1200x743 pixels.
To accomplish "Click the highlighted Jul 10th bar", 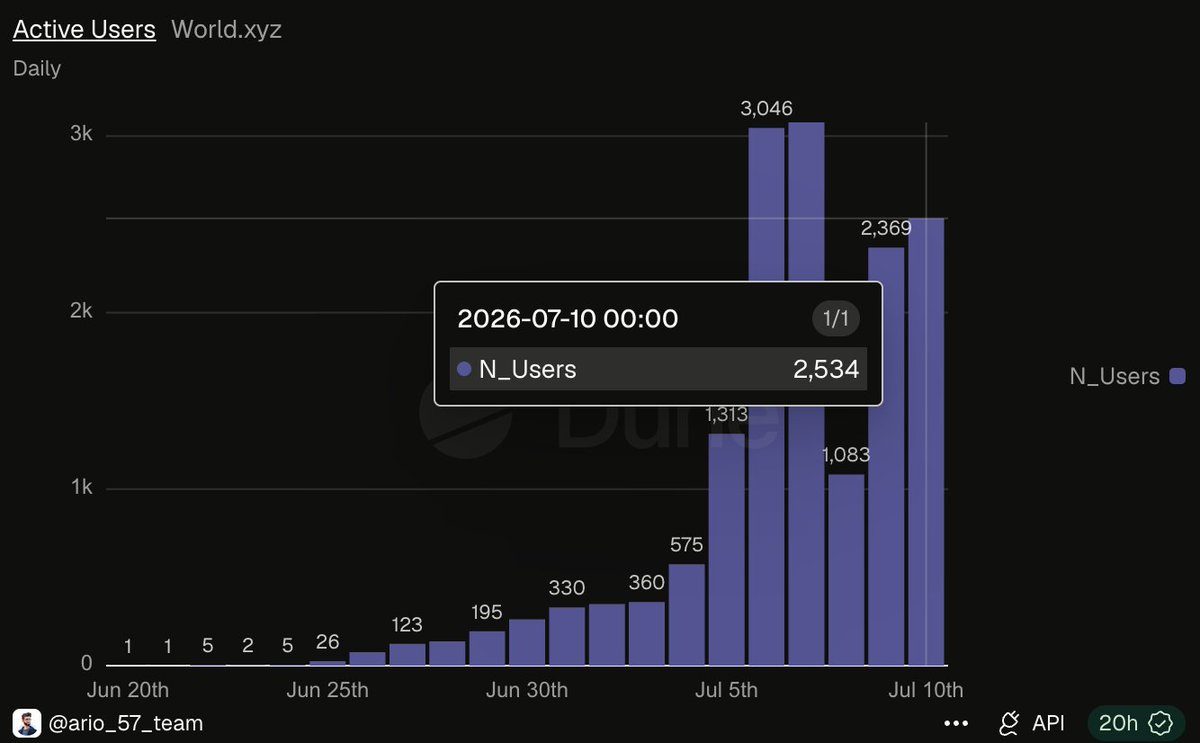I will tap(926, 442).
